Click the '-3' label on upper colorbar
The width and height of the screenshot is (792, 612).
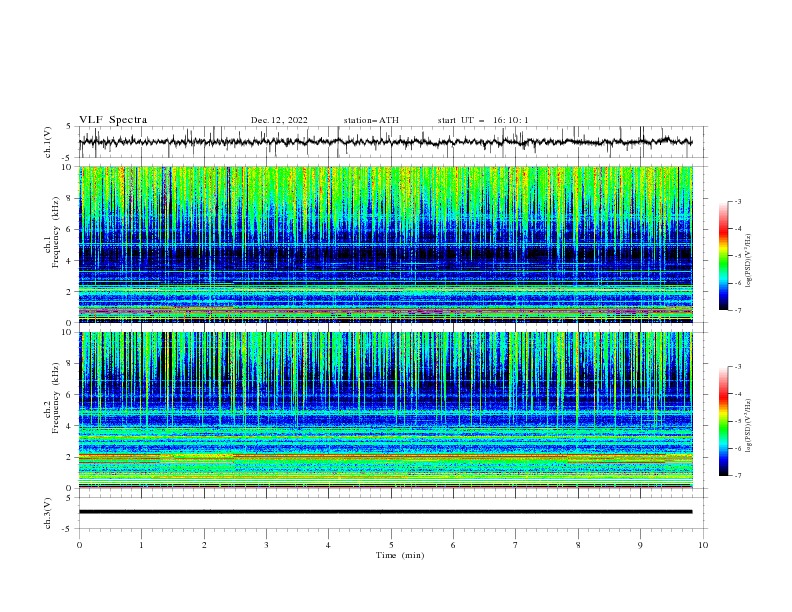coord(737,201)
